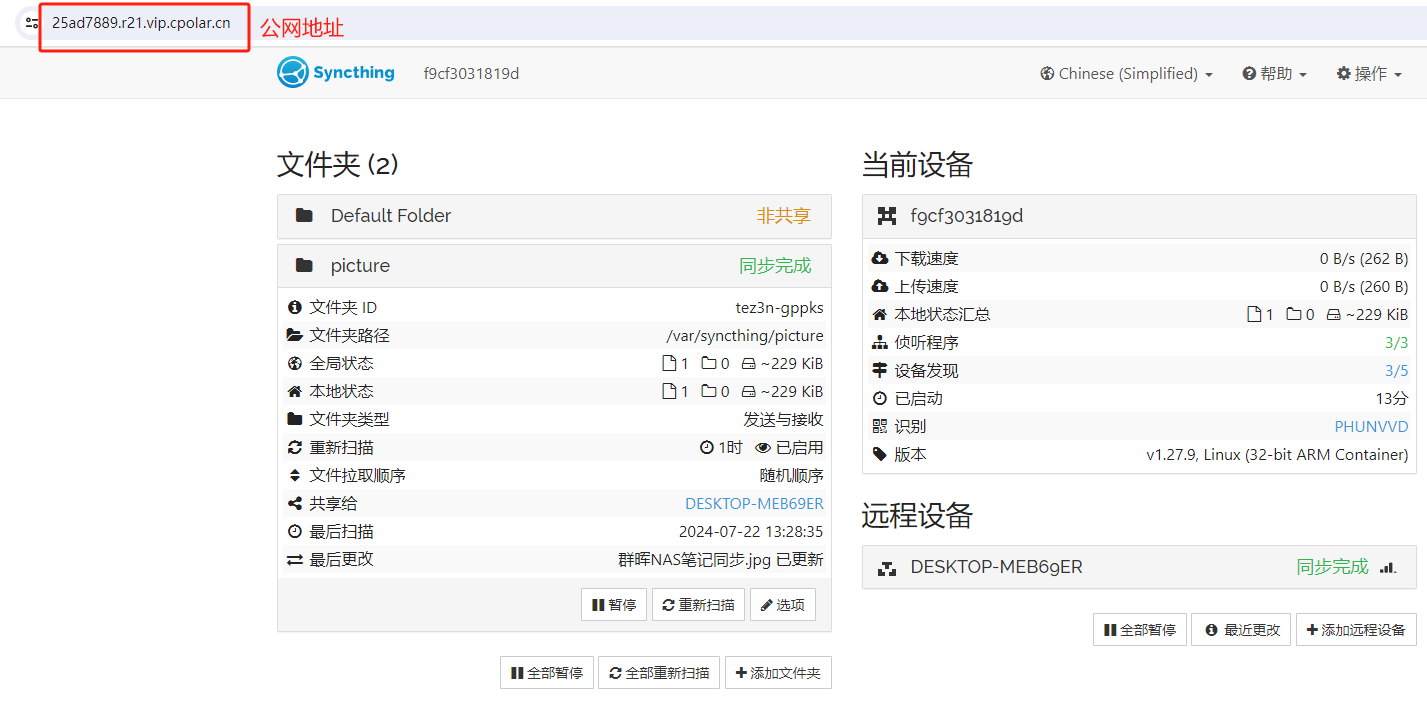Expand the DESKTOP-MEB69ER remote device panel

coord(1139,567)
